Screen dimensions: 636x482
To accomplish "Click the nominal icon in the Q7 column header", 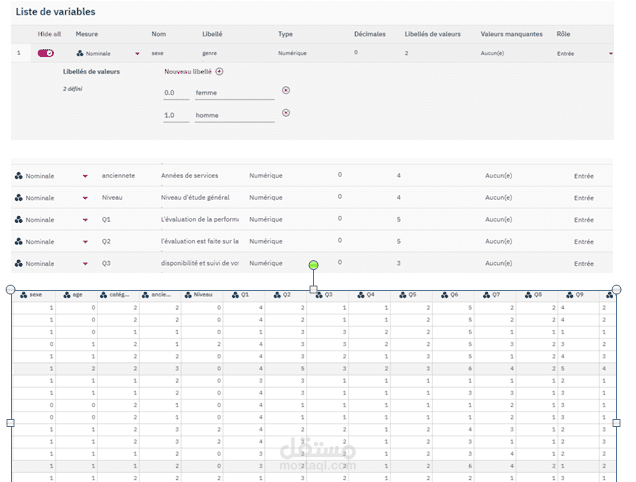I will 486,295.
